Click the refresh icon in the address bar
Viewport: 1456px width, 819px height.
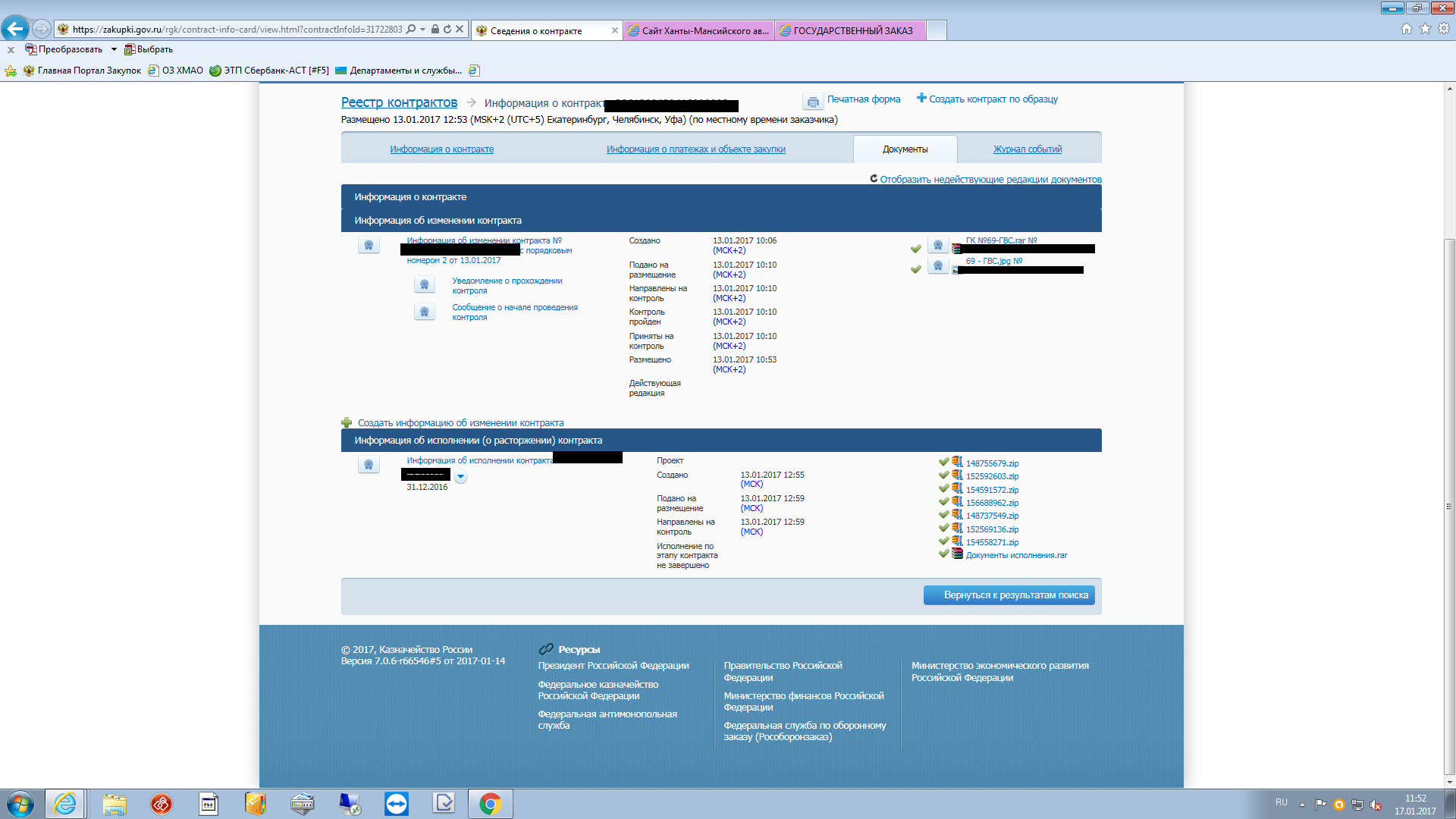tap(447, 29)
